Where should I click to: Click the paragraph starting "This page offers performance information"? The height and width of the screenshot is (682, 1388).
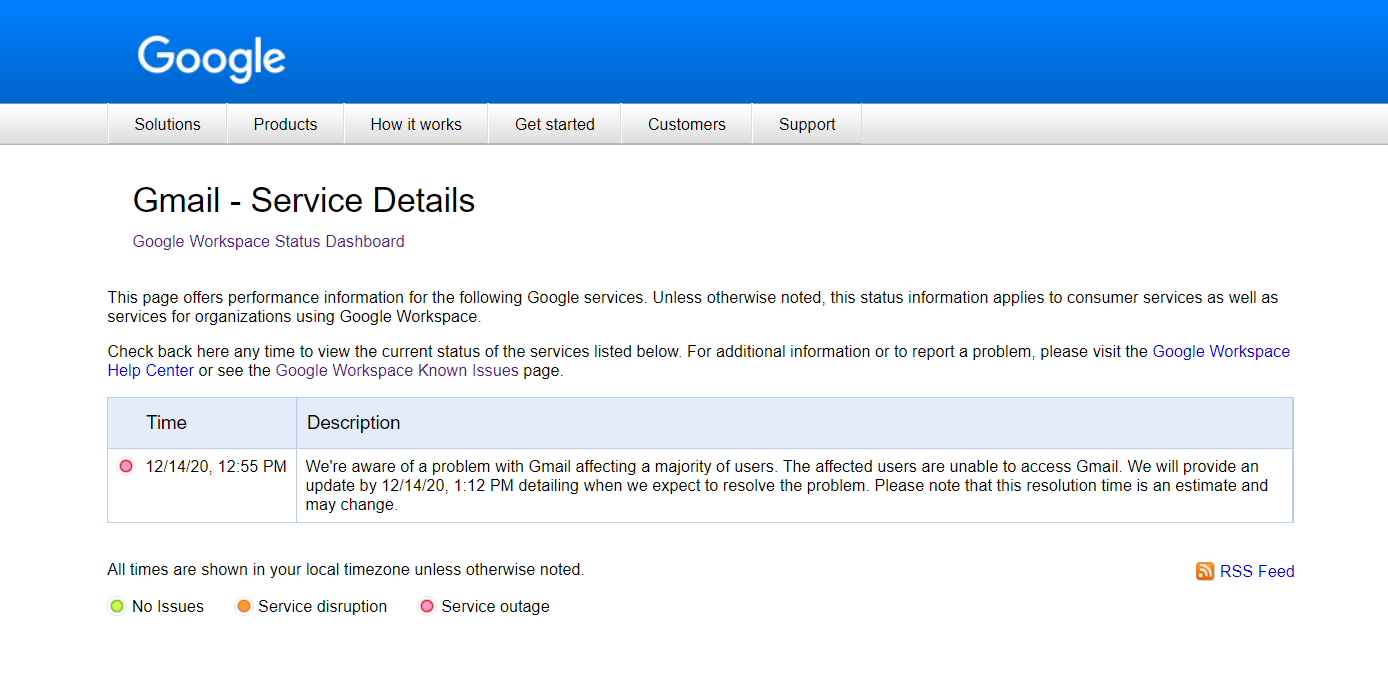tap(693, 307)
